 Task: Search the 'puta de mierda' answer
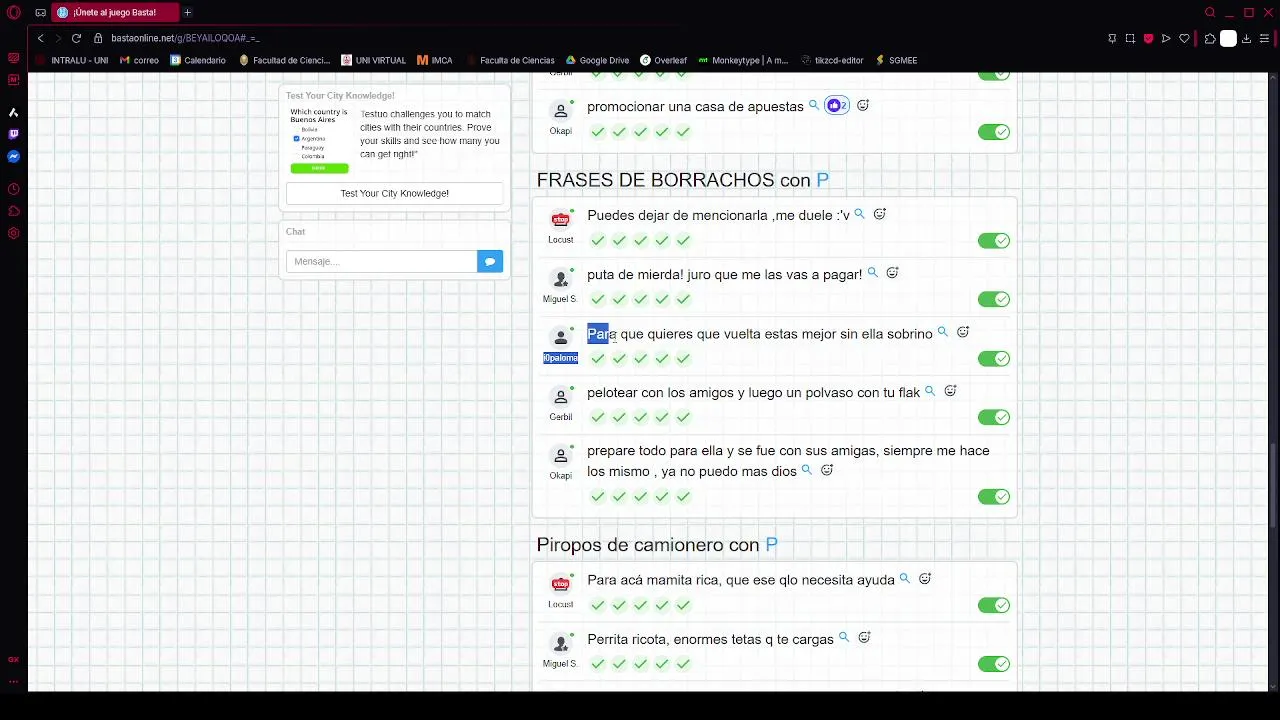[x=873, y=273]
